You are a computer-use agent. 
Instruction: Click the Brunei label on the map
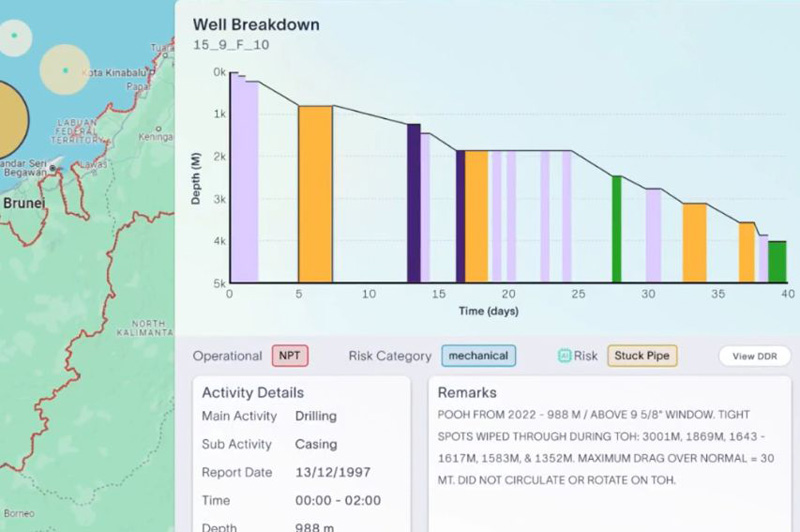coord(24,203)
